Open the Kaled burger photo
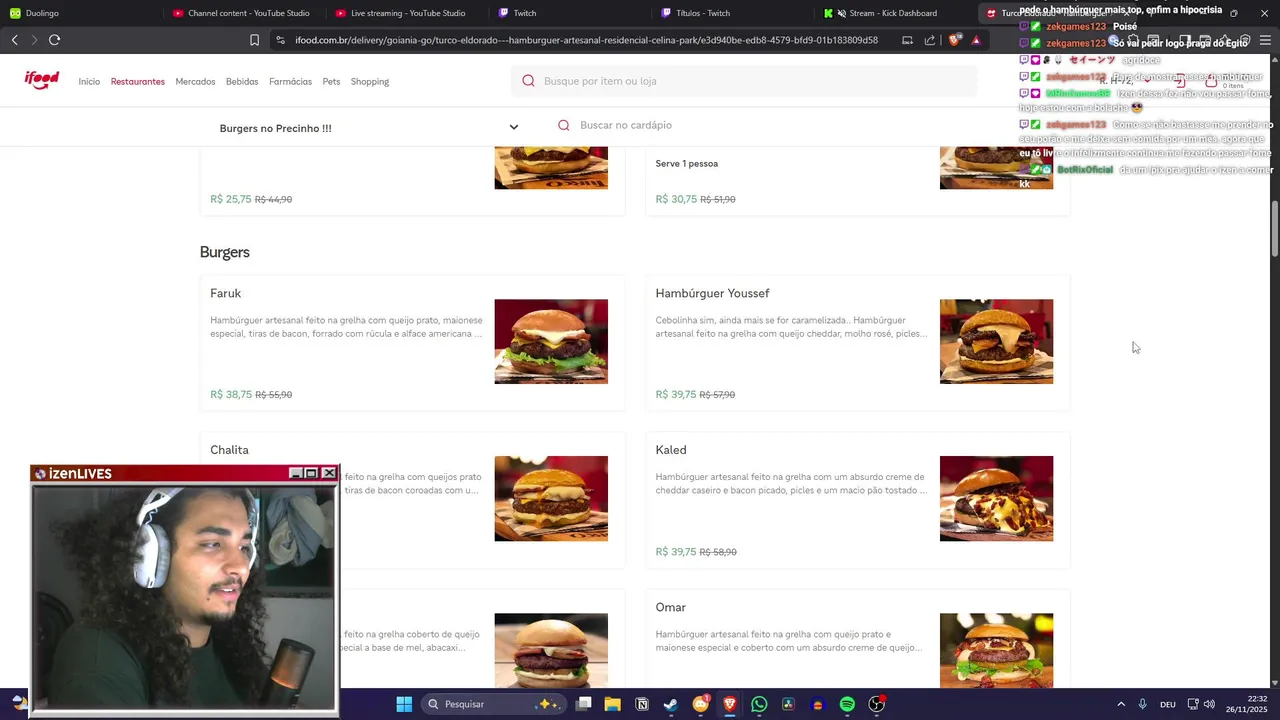The height and width of the screenshot is (720, 1280). coord(996,498)
